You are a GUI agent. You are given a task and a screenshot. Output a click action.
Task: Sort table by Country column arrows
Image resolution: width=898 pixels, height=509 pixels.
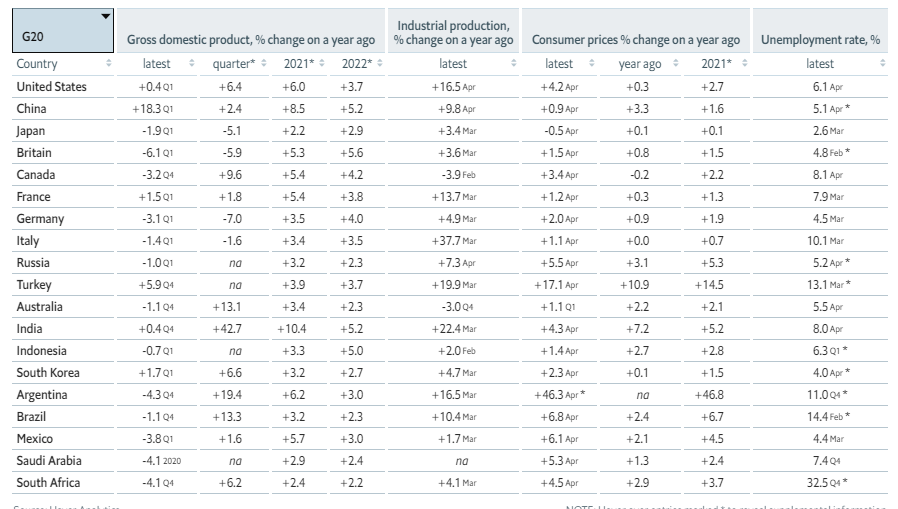pyautogui.click(x=109, y=64)
